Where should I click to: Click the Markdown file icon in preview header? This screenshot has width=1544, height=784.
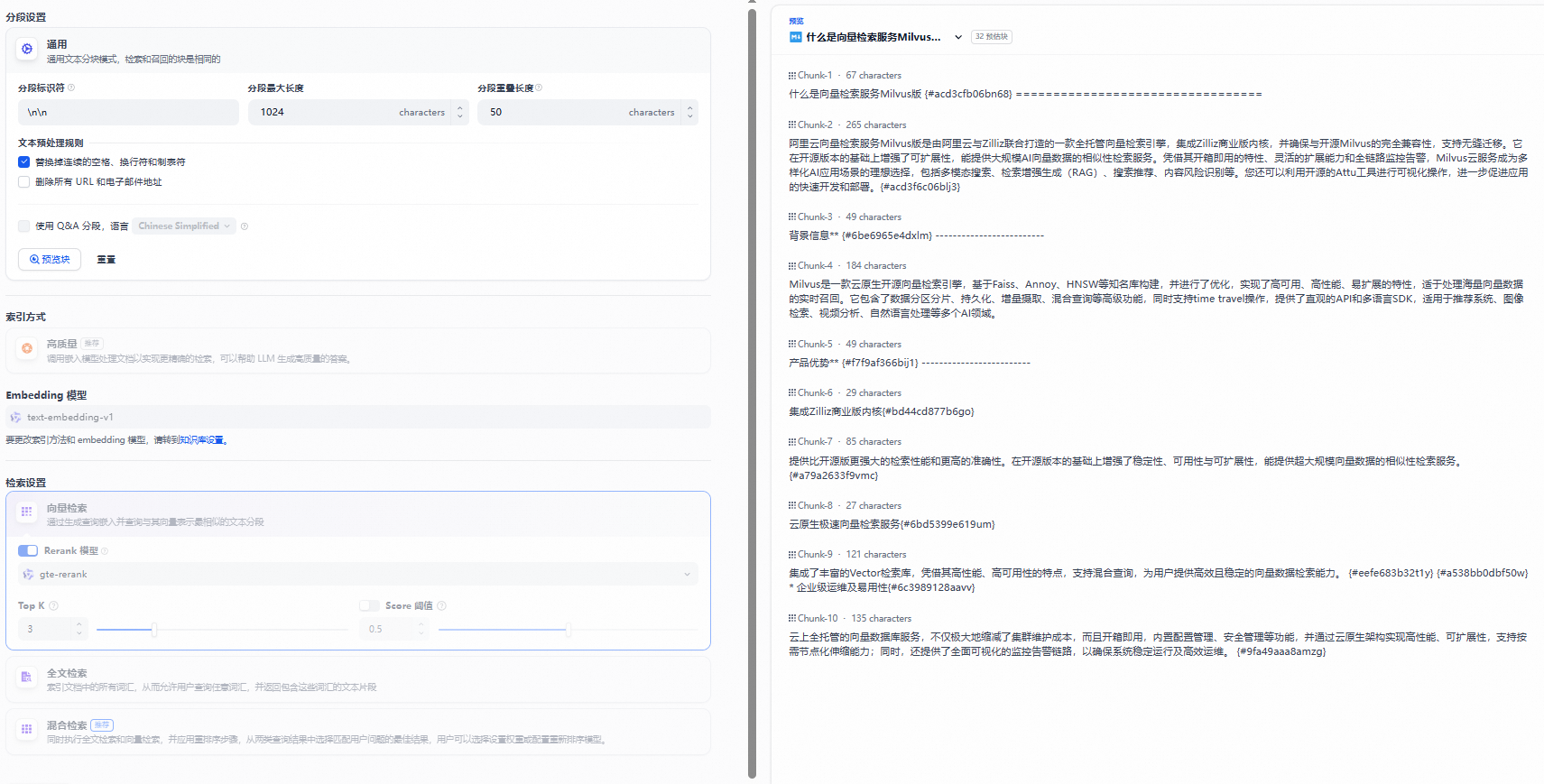pos(796,37)
